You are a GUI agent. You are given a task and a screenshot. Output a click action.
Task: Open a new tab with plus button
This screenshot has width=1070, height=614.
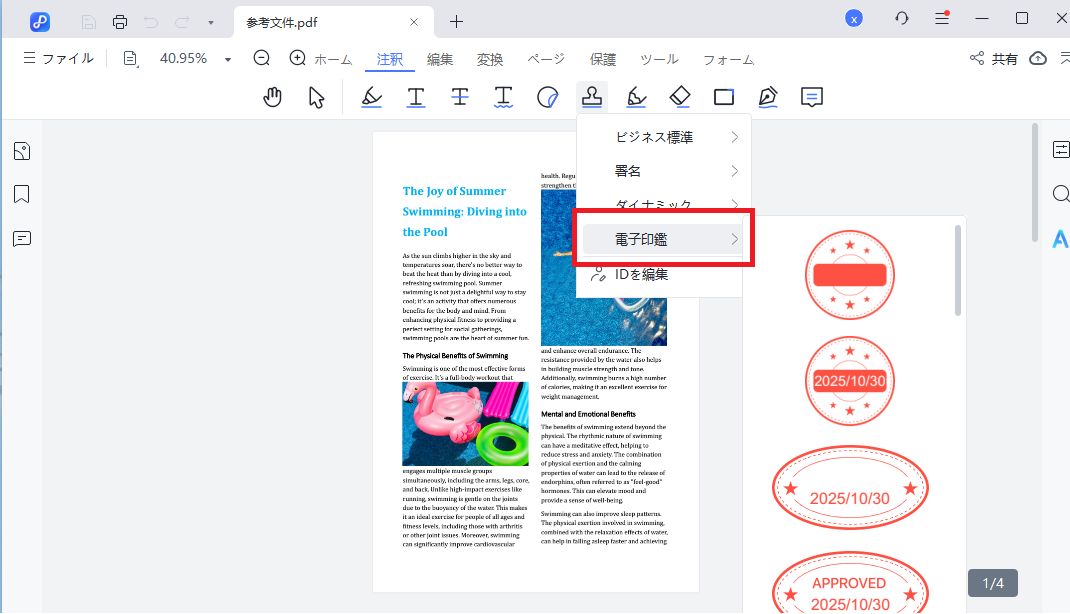456,21
